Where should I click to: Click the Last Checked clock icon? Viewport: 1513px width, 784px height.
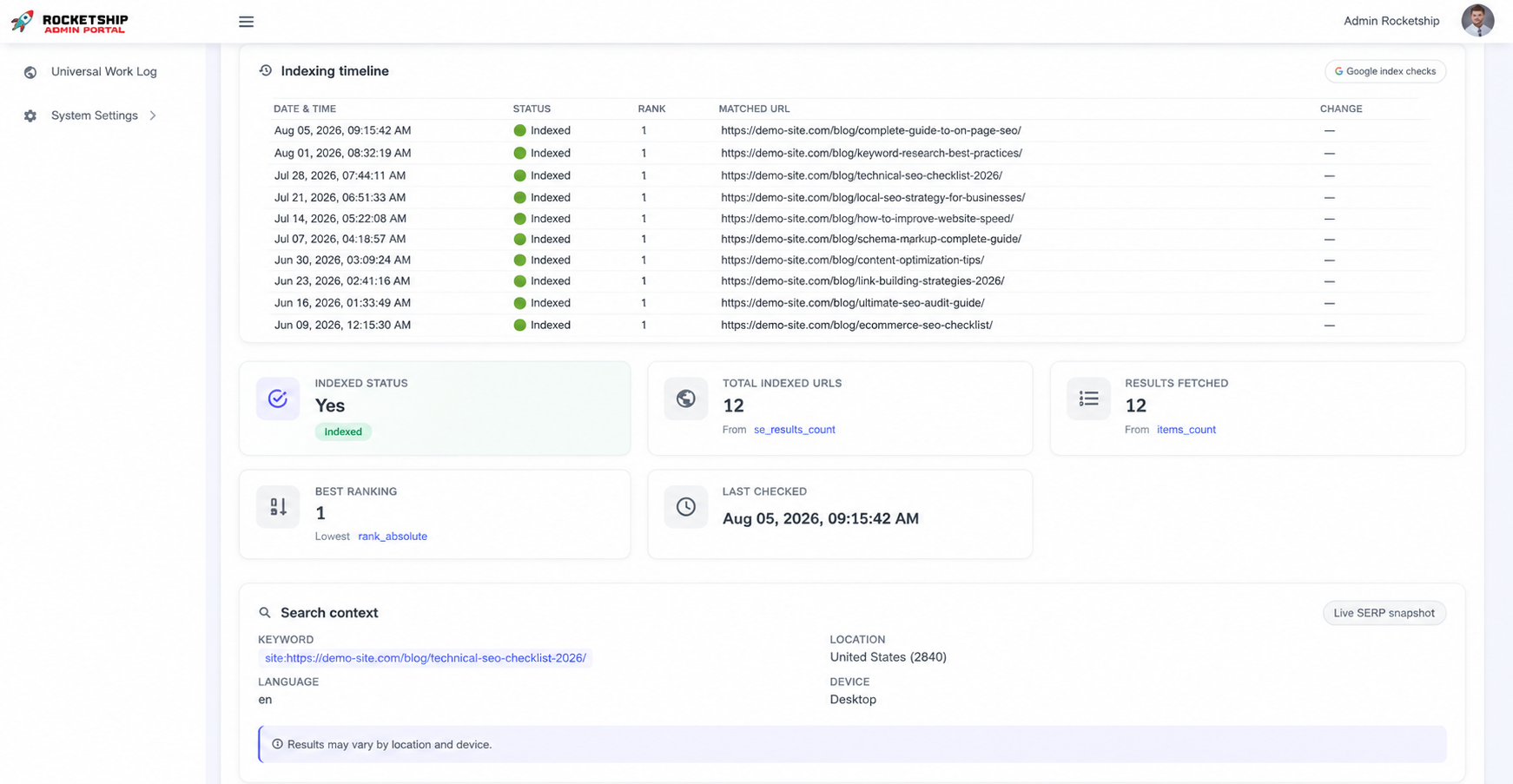click(x=686, y=506)
